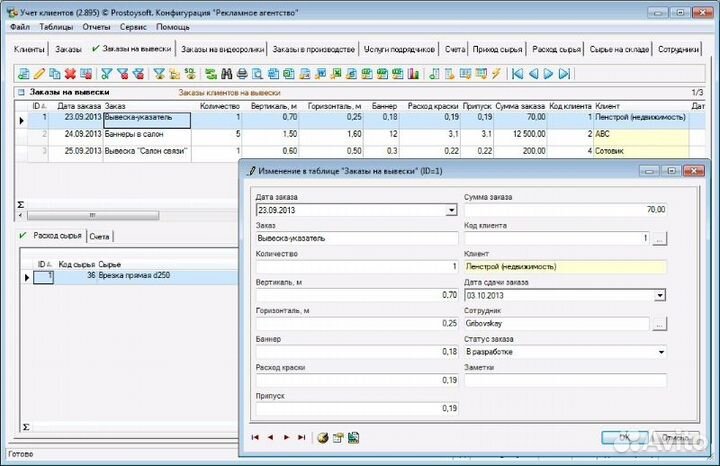Image resolution: width=720 pixels, height=466 pixels.
Task: Click the ellipsis button next to Код клиента
Action: tap(660, 239)
